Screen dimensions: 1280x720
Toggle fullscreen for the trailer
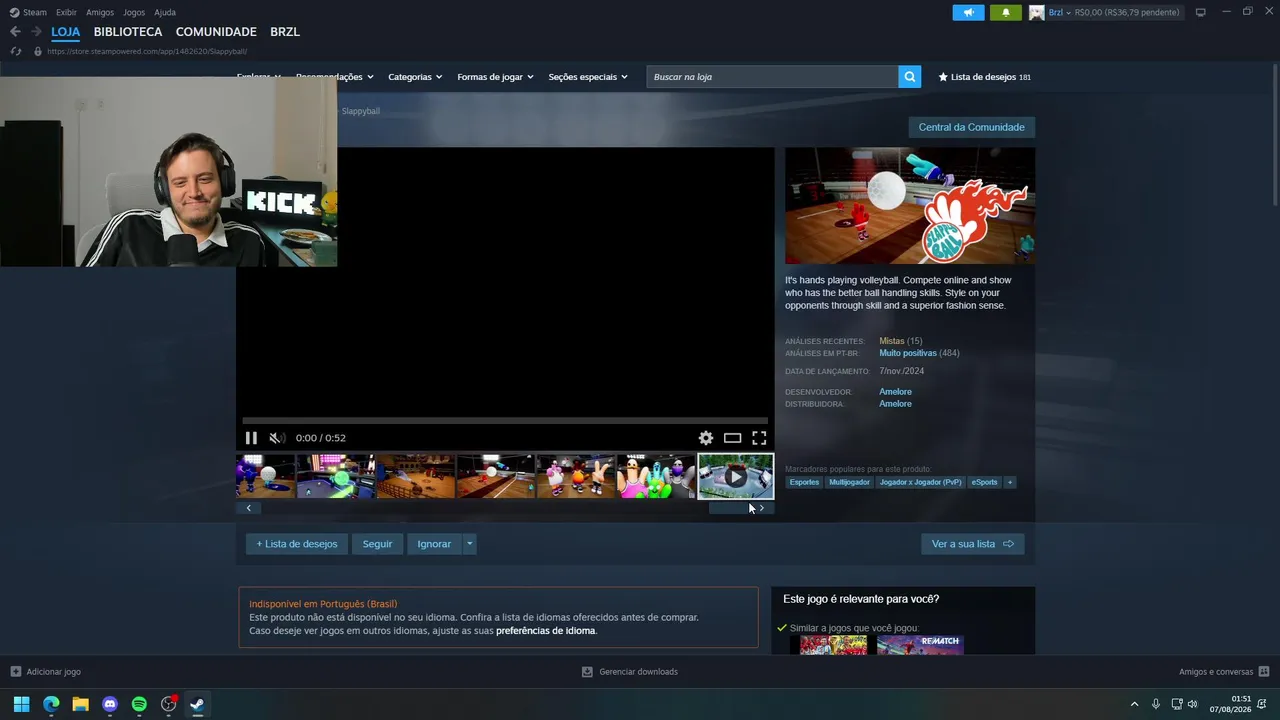pyautogui.click(x=759, y=438)
